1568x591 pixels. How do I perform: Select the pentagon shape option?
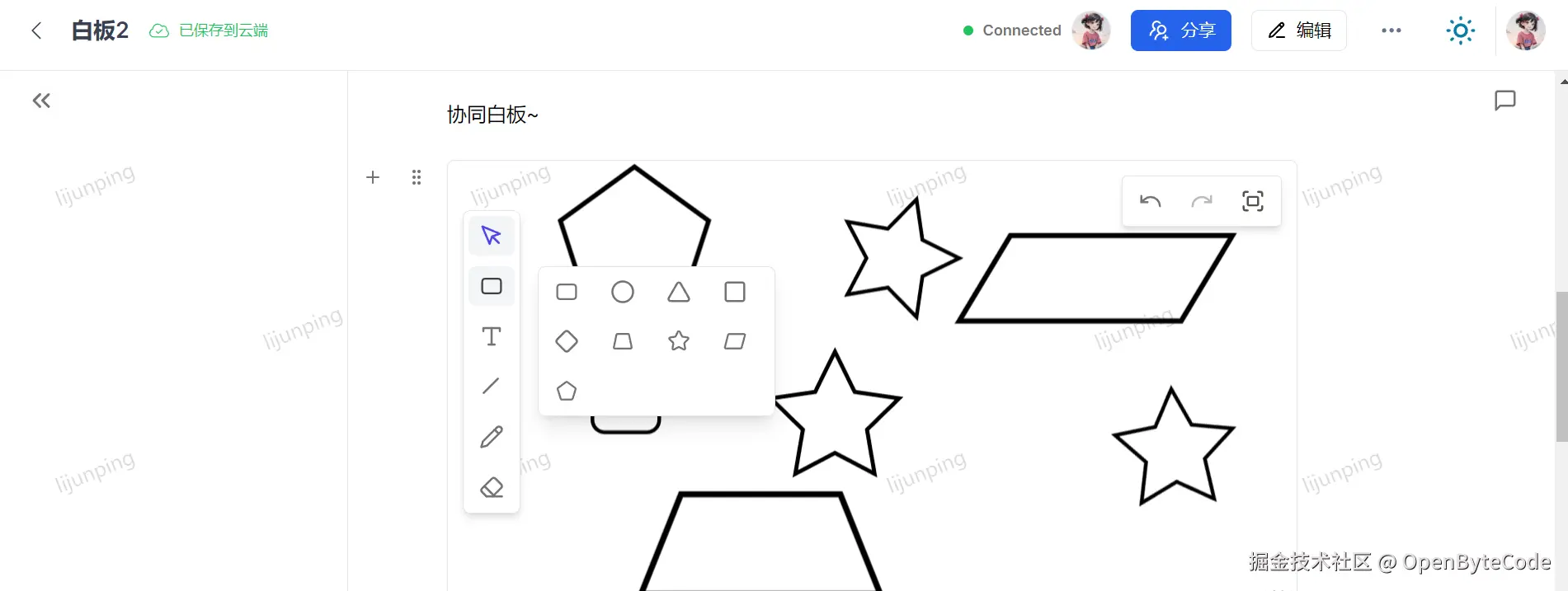(567, 391)
